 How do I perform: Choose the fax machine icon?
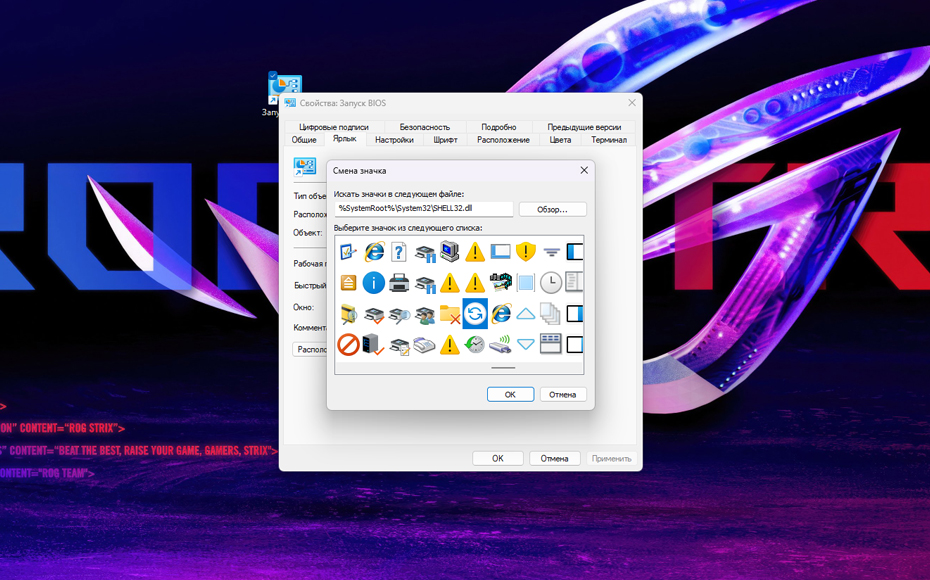(424, 345)
